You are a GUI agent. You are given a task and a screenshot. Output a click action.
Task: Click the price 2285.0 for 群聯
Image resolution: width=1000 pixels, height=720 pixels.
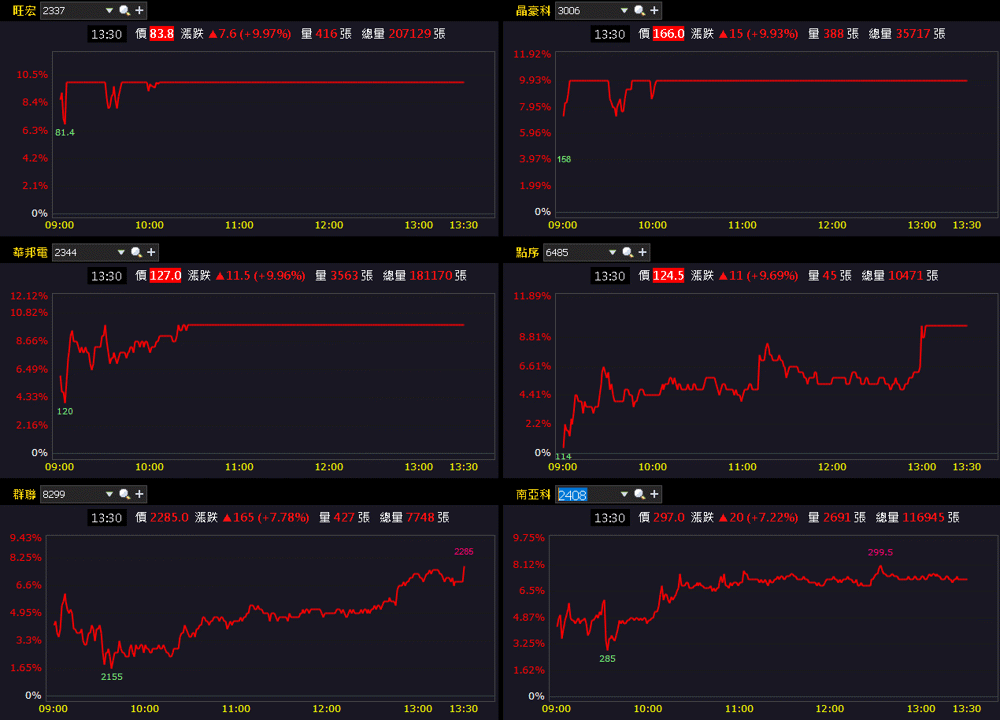(x=169, y=517)
